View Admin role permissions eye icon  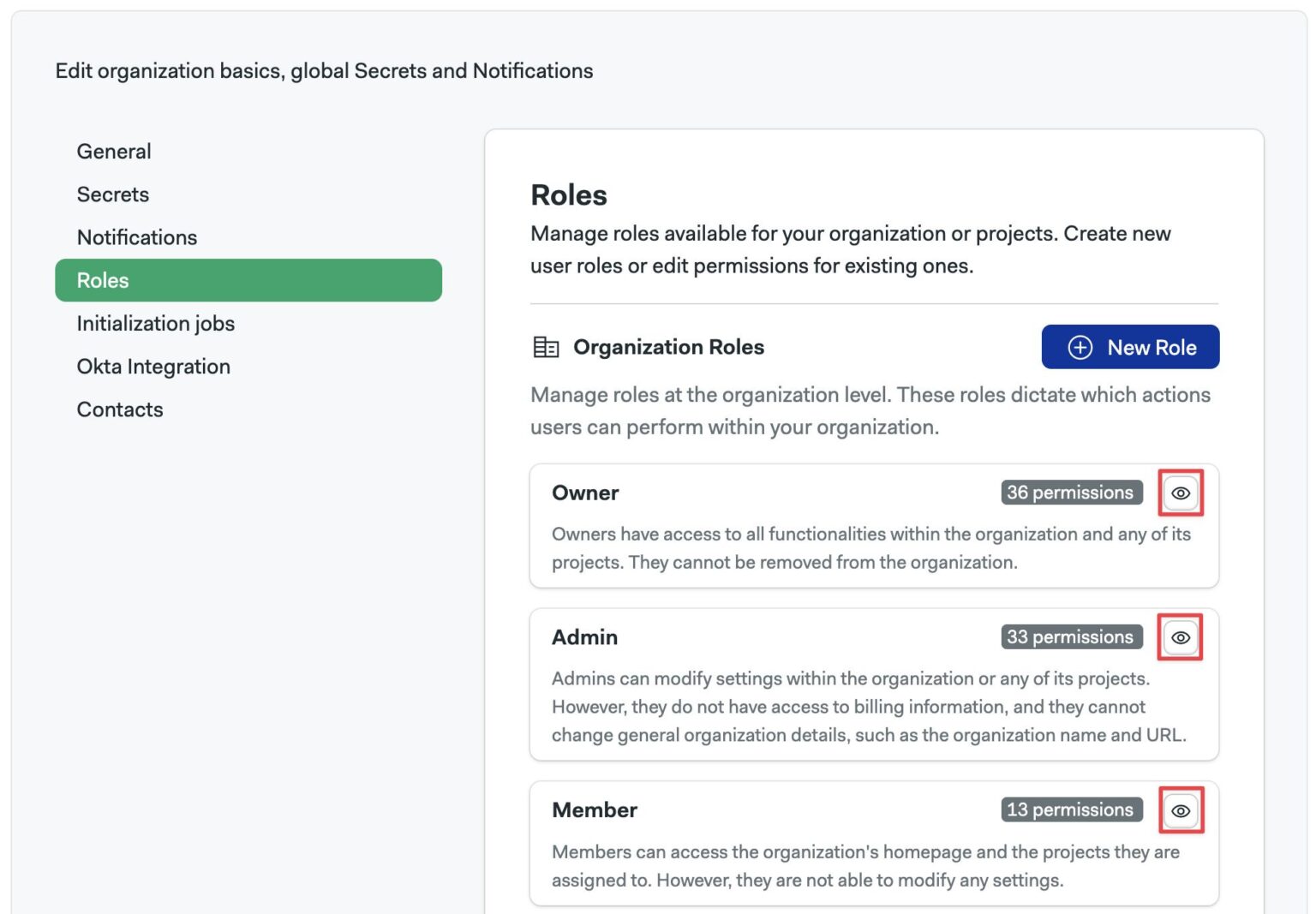click(1180, 637)
